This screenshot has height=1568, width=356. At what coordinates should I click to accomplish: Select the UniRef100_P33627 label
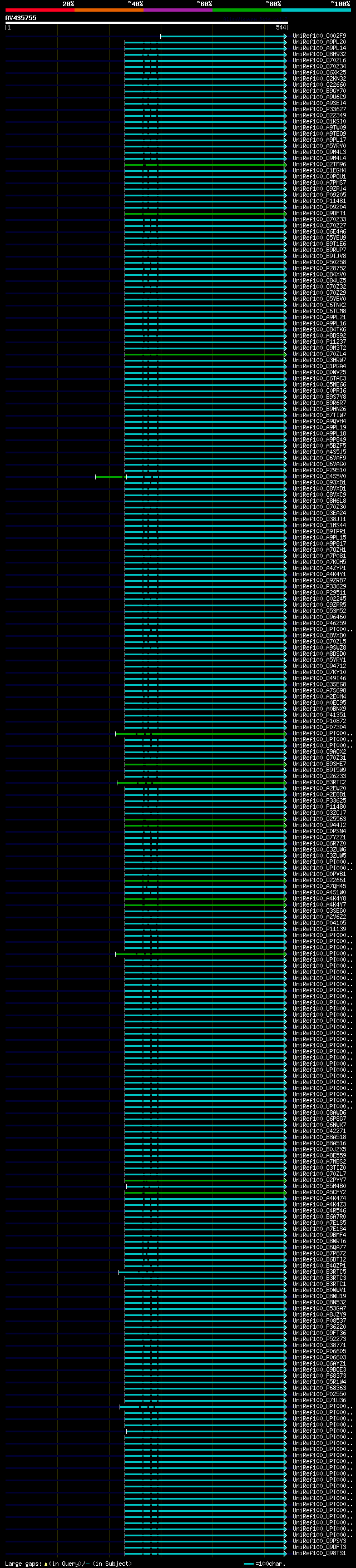(x=319, y=109)
